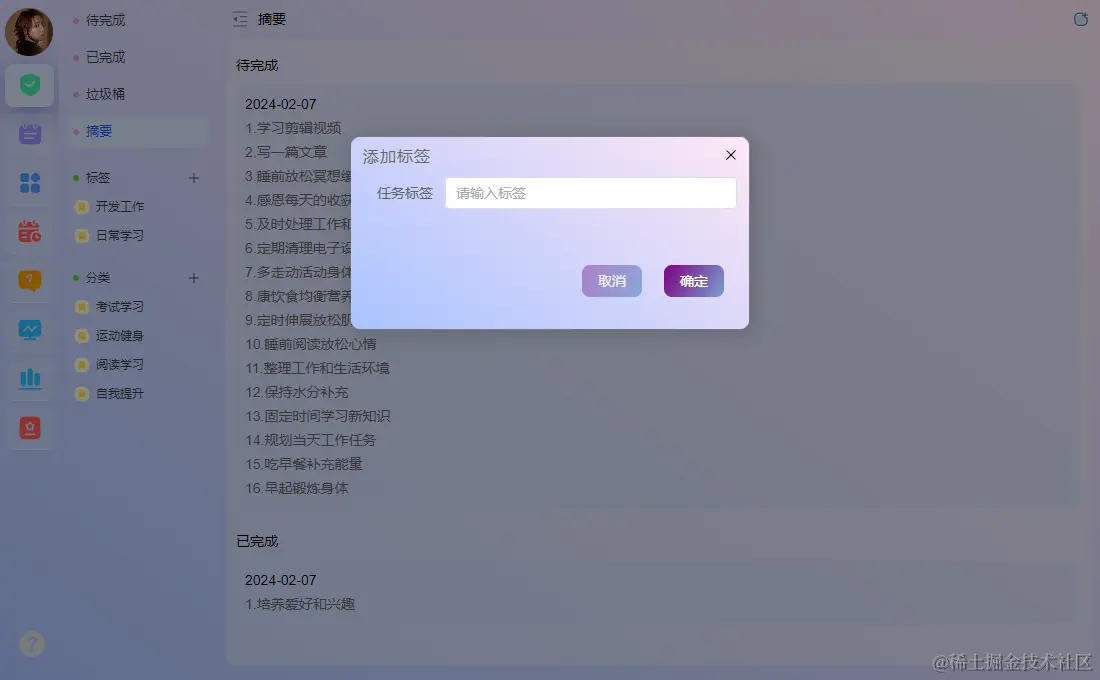
Task: Click task 11.整理工作和生活环境
Action: click(317, 368)
